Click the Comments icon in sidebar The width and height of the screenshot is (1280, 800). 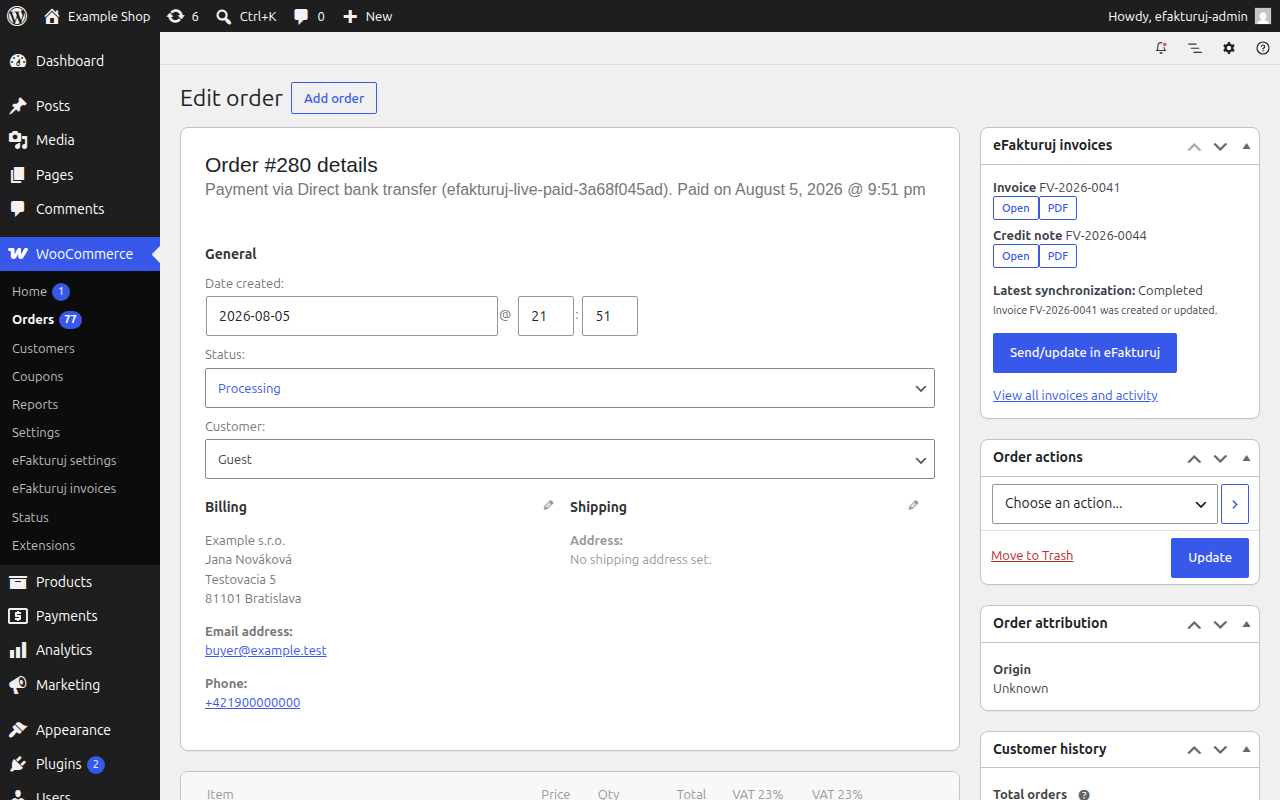[x=18, y=209]
